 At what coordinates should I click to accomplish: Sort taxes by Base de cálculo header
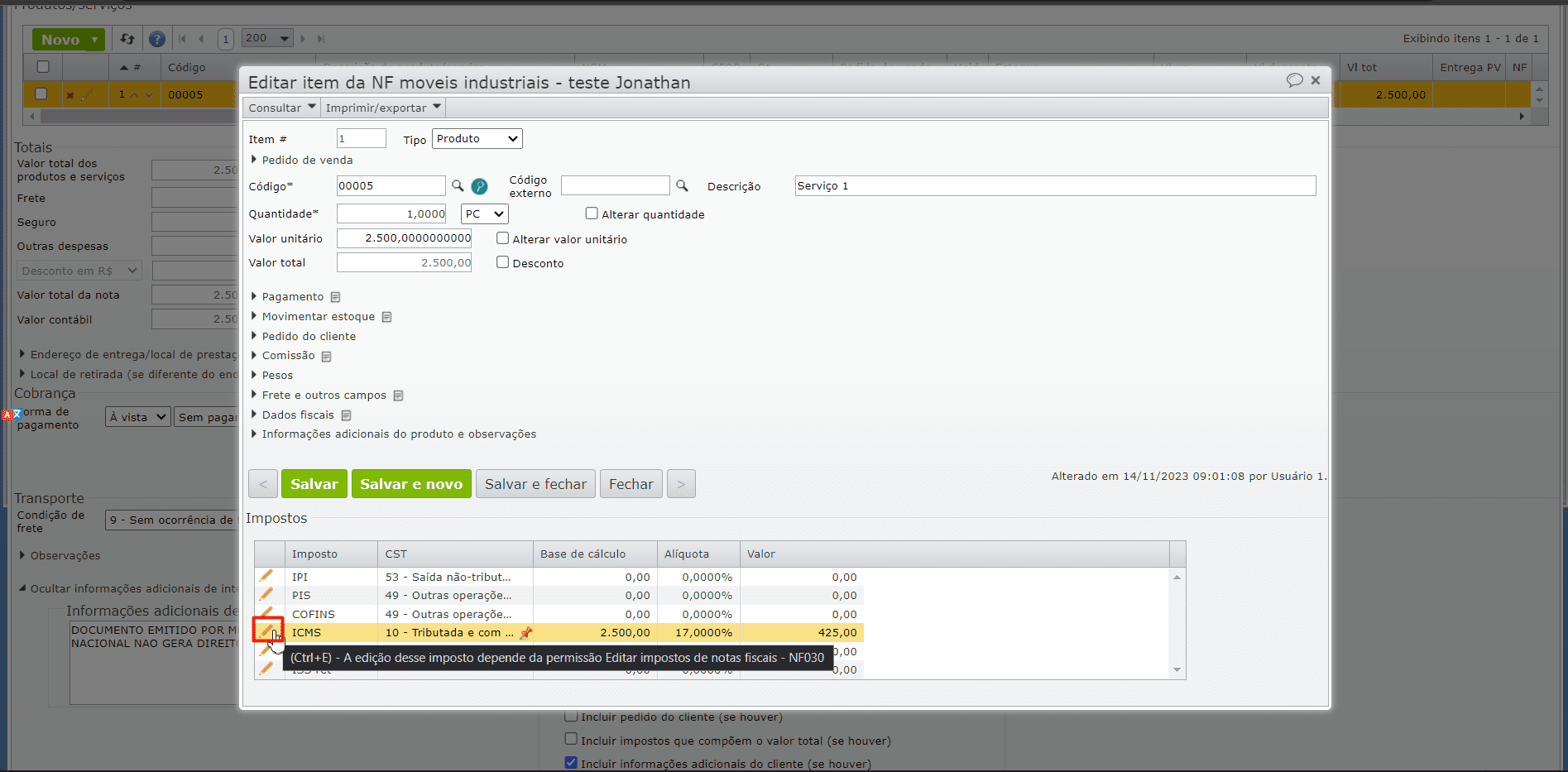[x=595, y=554]
